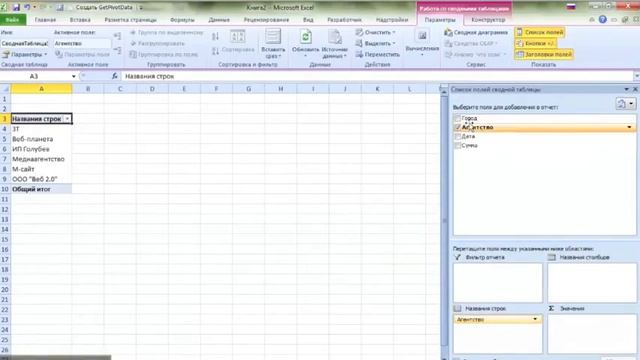The width and height of the screenshot is (640, 360).
Task: Click the fx insert function icon
Action: tap(115, 76)
